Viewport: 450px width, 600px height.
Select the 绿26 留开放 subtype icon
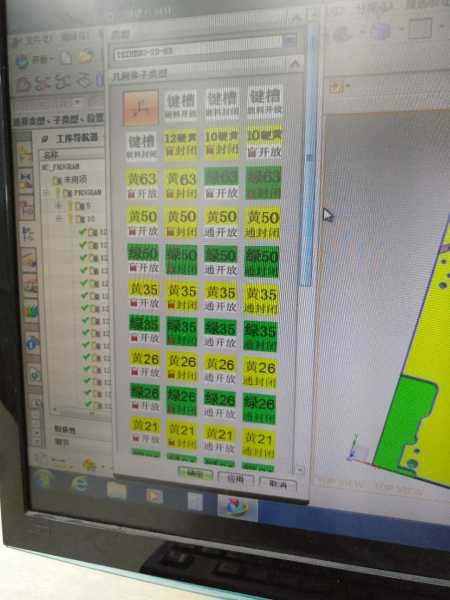[x=144, y=398]
